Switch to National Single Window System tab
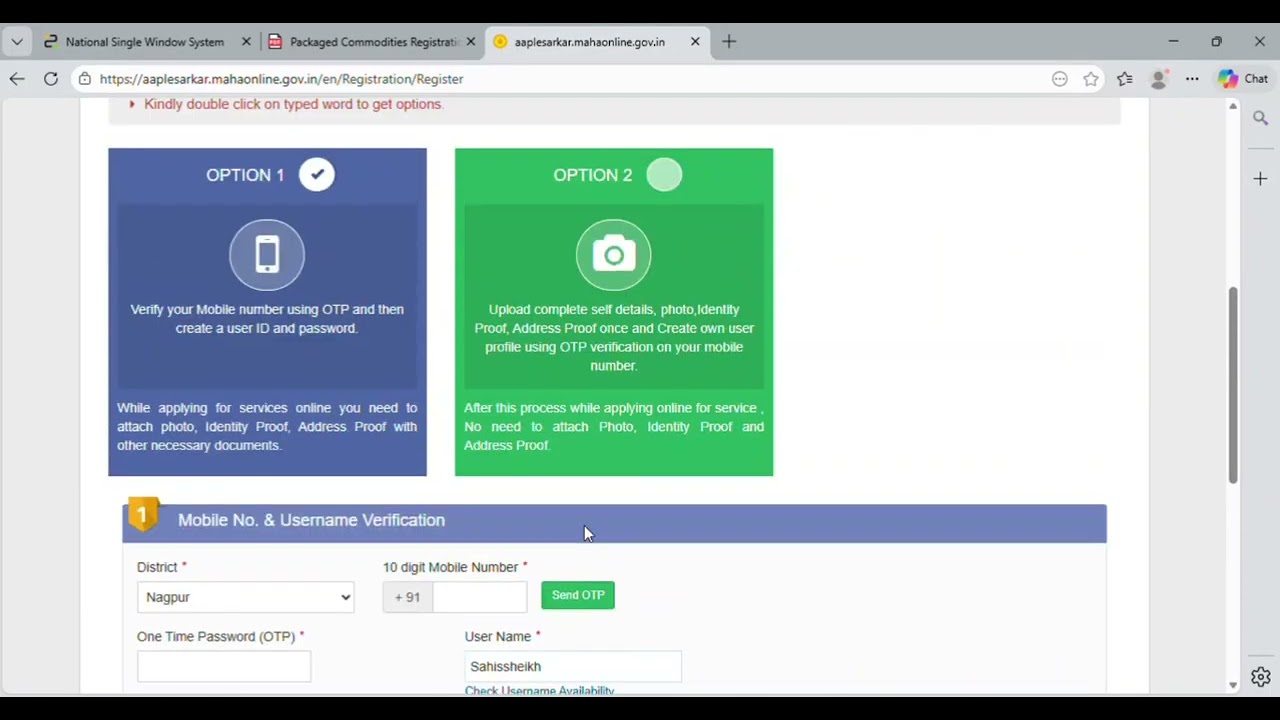 point(145,42)
